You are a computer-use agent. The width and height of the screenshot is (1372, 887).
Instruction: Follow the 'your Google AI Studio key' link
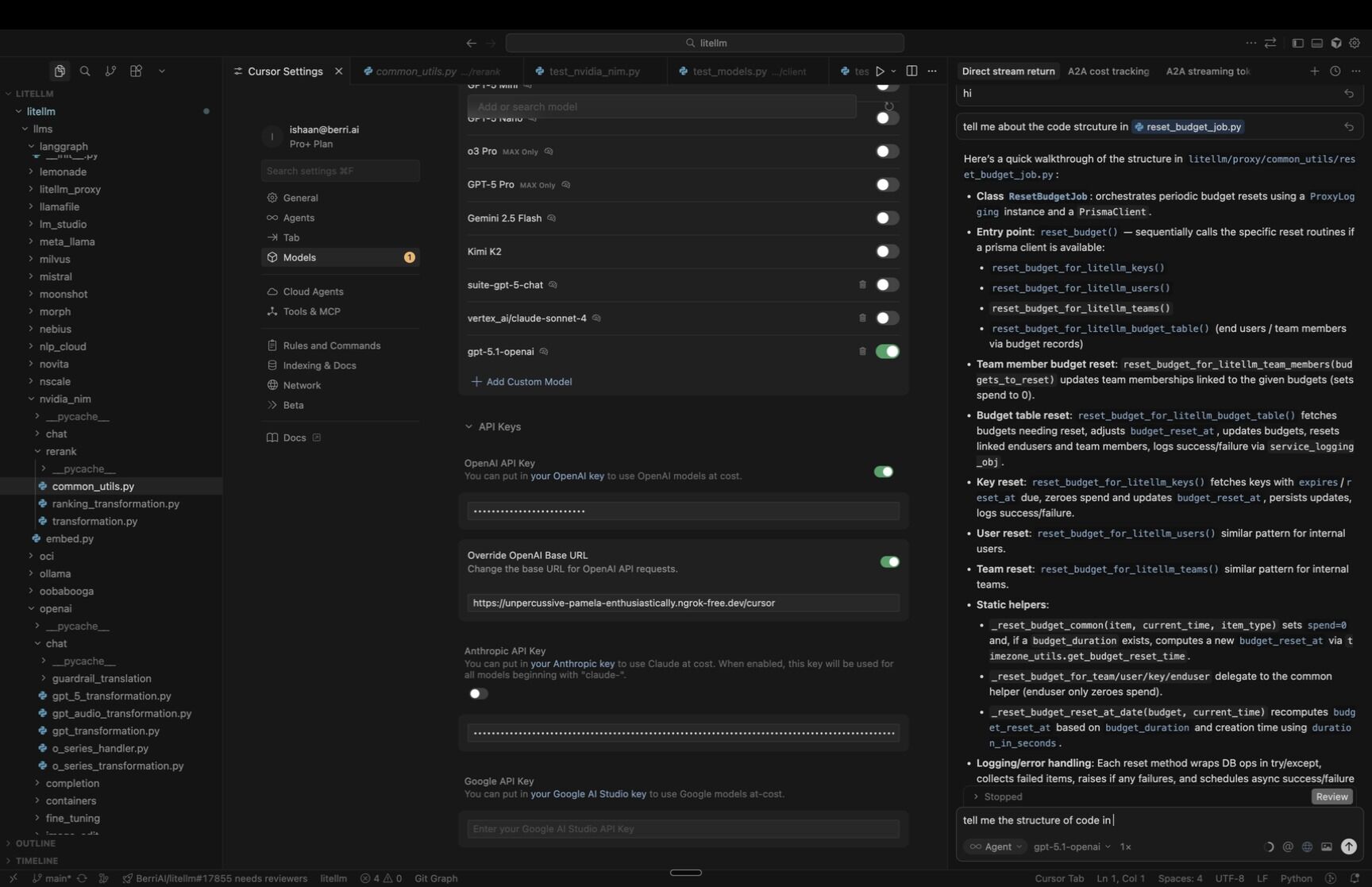pyautogui.click(x=588, y=794)
